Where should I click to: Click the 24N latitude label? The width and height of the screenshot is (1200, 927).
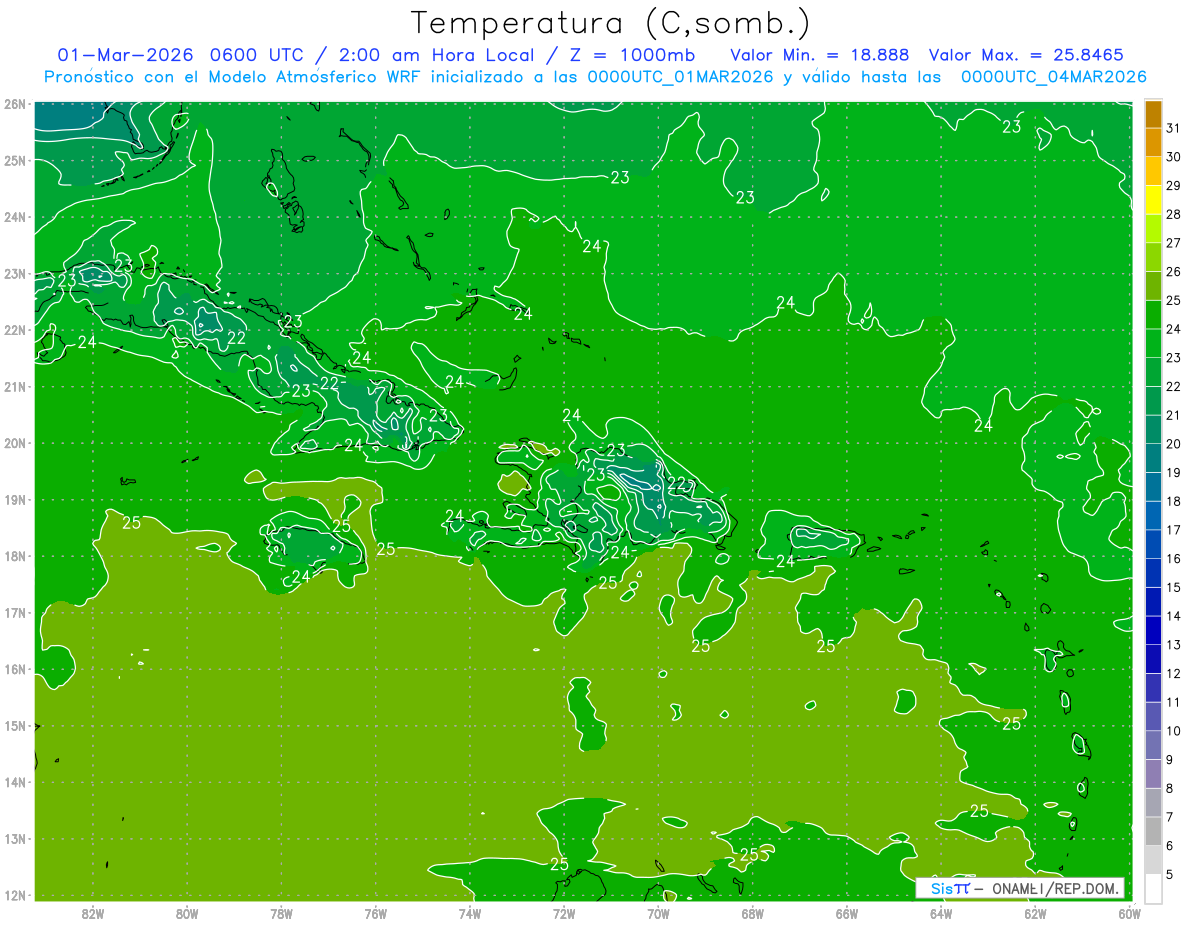pyautogui.click(x=15, y=217)
